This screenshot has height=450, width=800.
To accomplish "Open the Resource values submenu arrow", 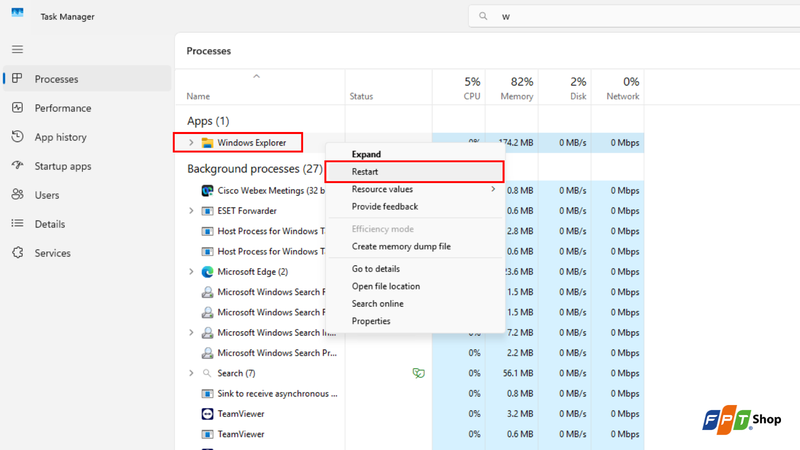I will click(x=493, y=189).
